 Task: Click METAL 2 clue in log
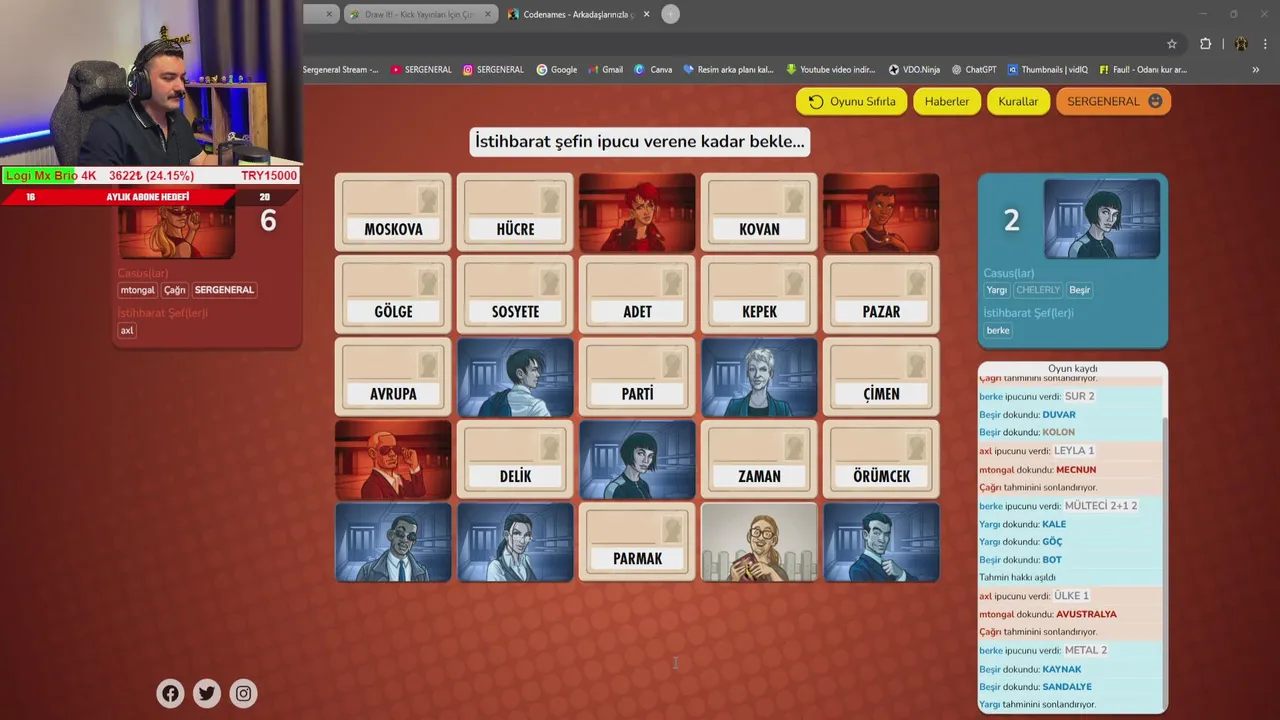1086,650
